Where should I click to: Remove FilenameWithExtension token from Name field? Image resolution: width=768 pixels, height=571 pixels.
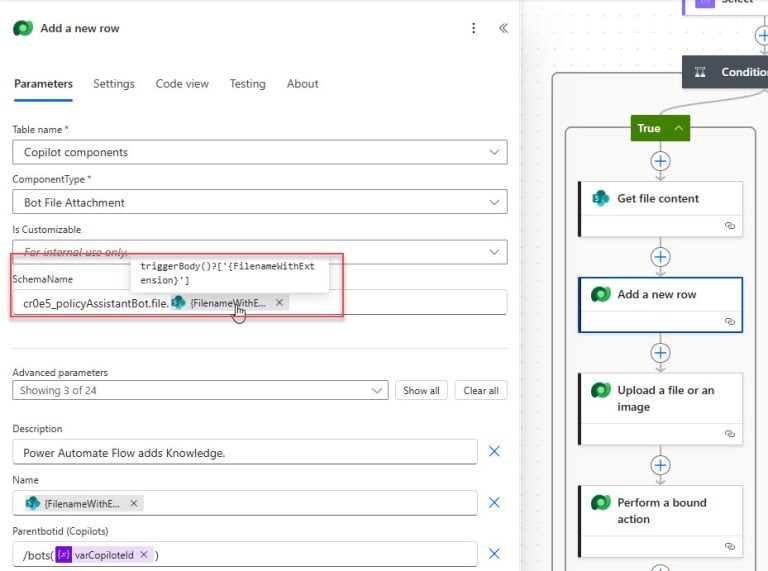(134, 503)
